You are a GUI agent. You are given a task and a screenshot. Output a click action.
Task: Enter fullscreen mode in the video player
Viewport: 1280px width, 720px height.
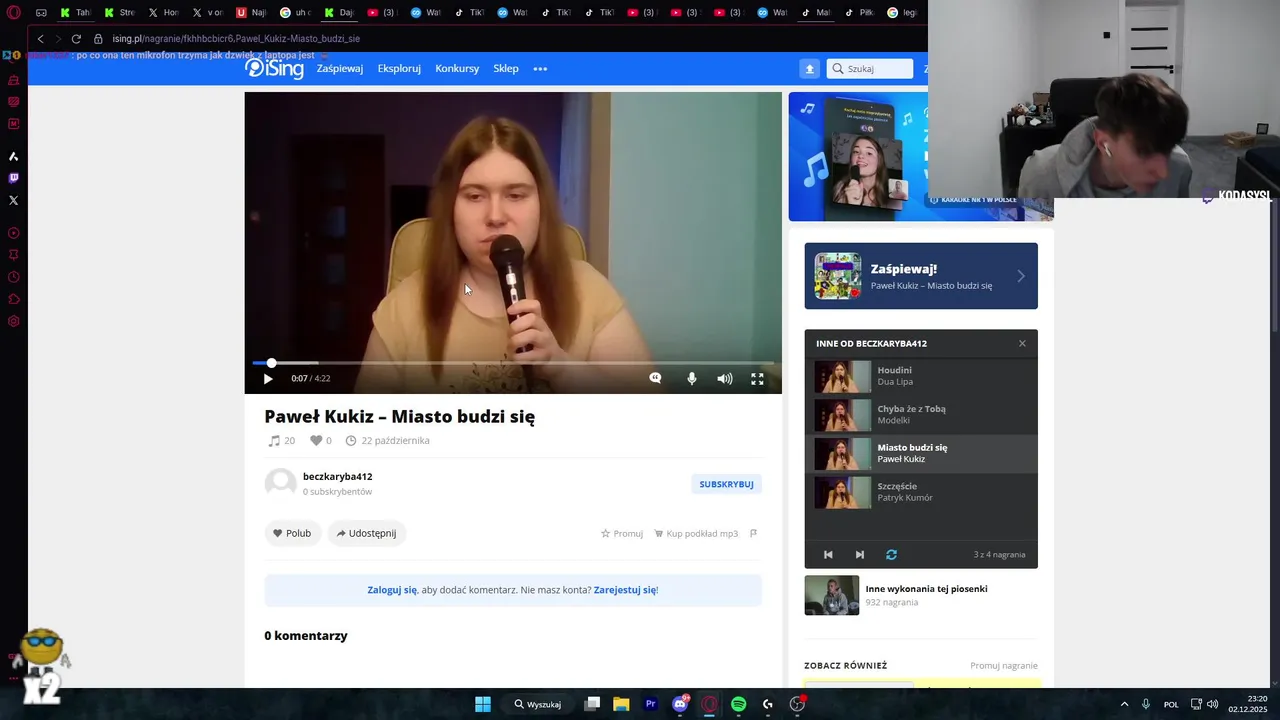pos(757,379)
